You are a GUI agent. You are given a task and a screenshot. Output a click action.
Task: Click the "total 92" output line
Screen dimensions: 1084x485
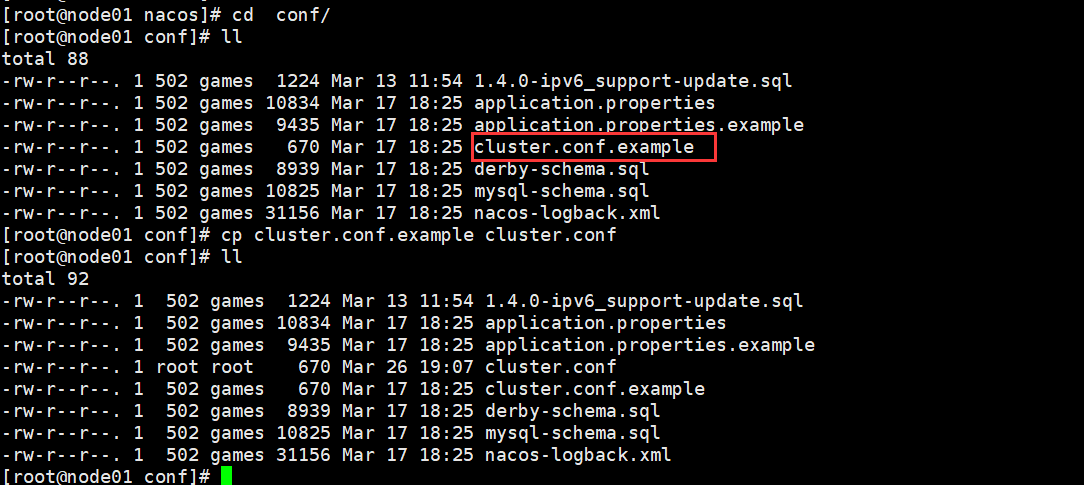tap(45, 279)
